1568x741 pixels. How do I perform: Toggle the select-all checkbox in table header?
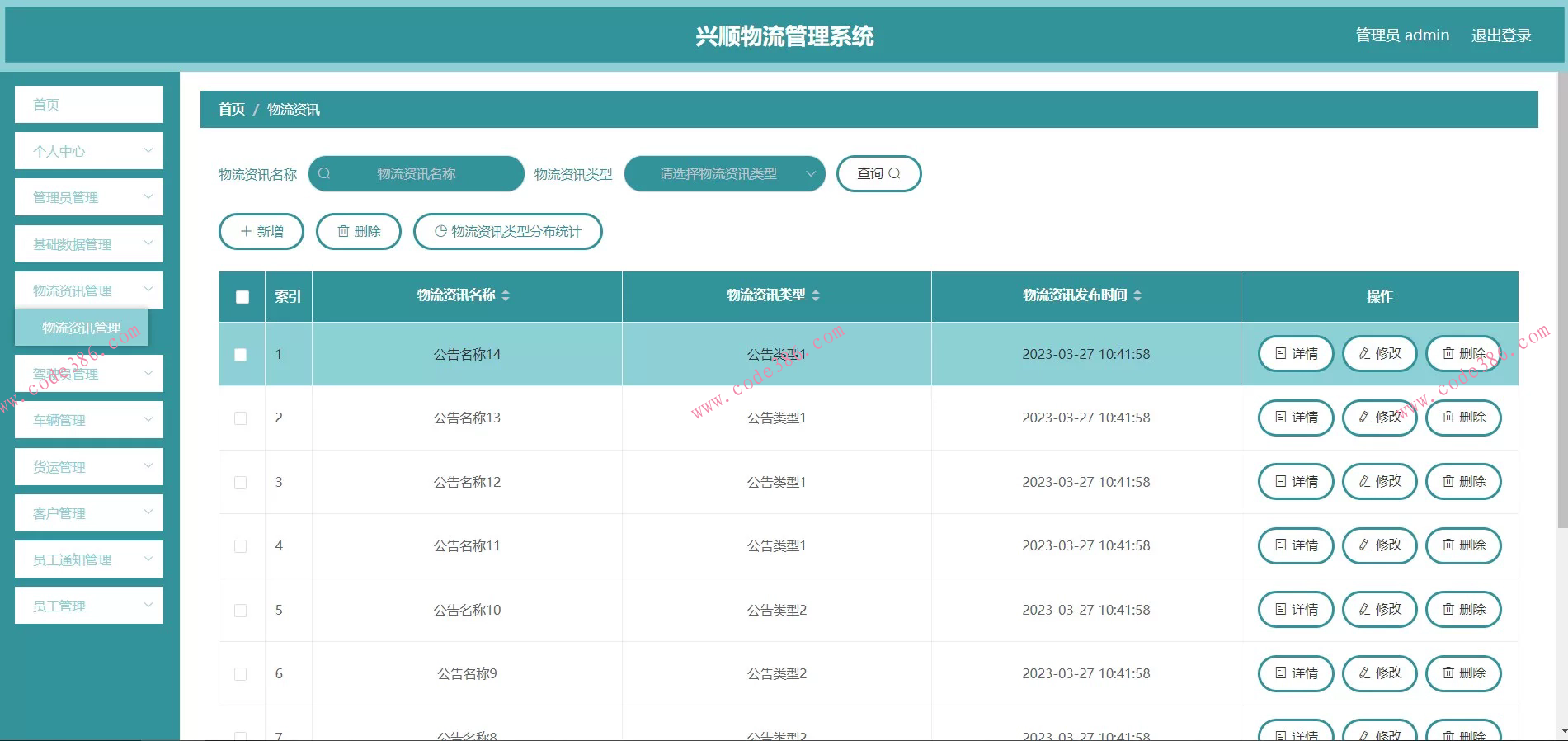coord(242,297)
